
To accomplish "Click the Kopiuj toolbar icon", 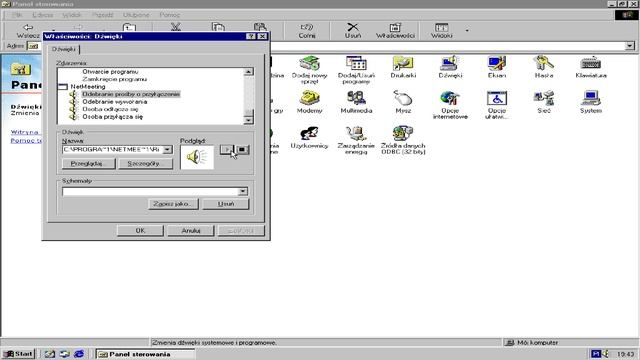I will pyautogui.click(x=218, y=28).
